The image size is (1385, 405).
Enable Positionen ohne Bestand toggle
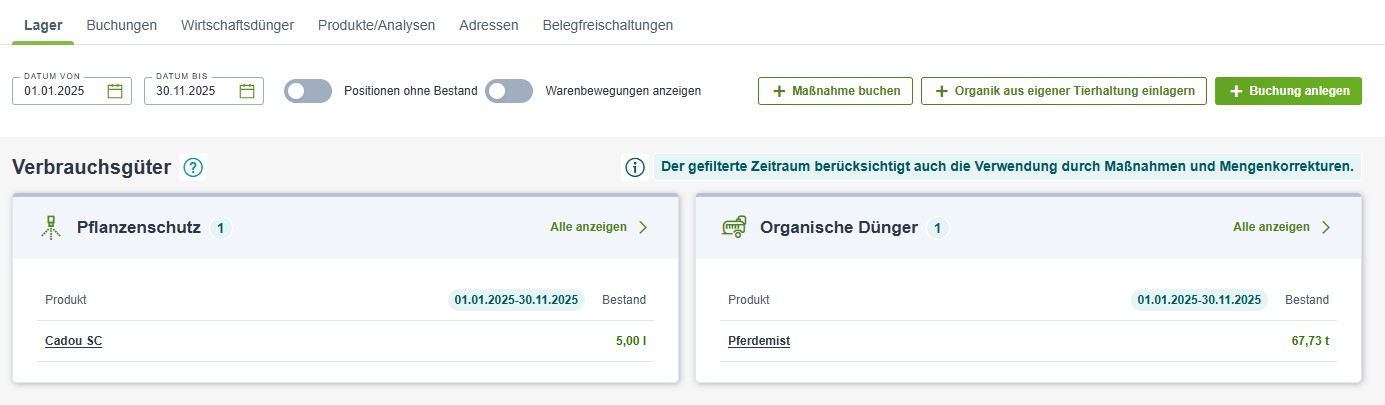coord(307,91)
